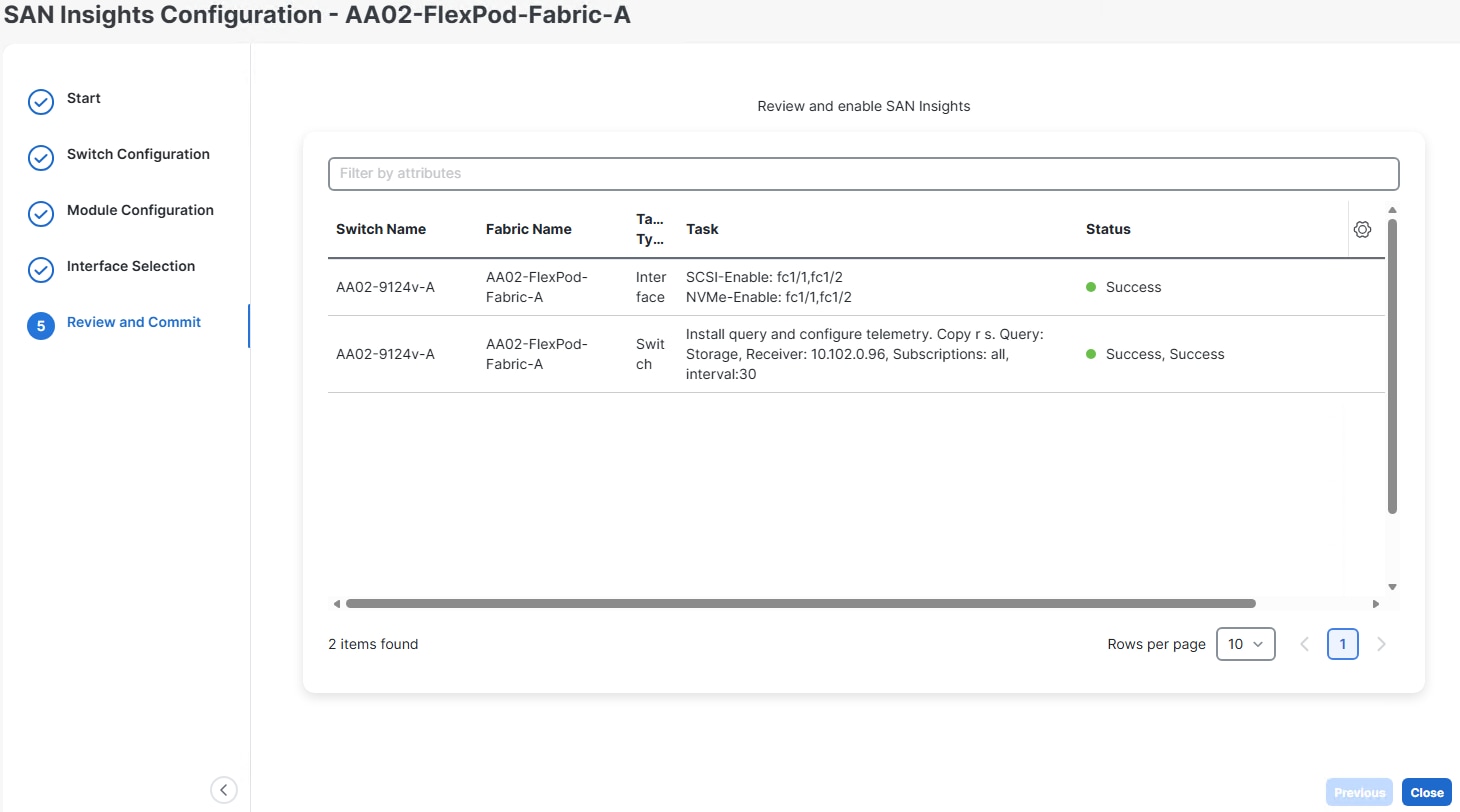Click the Interface Selection checkmark icon
Screen dimensions: 1460x812
41,270
